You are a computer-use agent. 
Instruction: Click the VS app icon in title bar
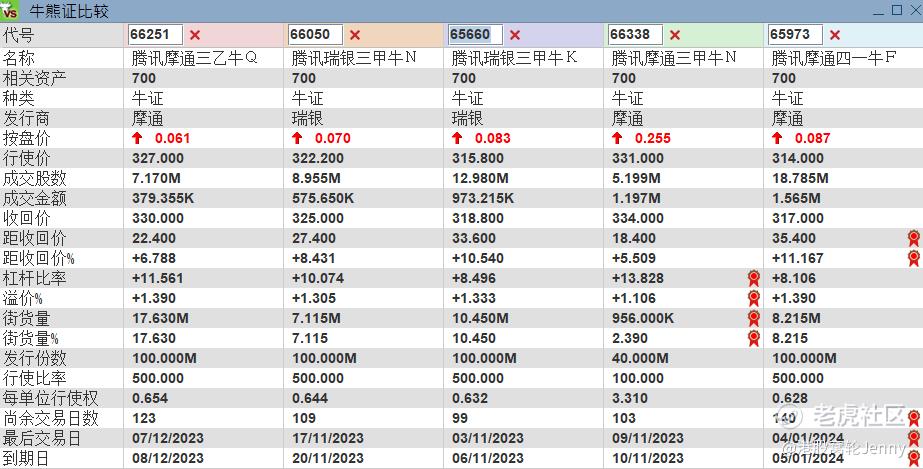10,11
